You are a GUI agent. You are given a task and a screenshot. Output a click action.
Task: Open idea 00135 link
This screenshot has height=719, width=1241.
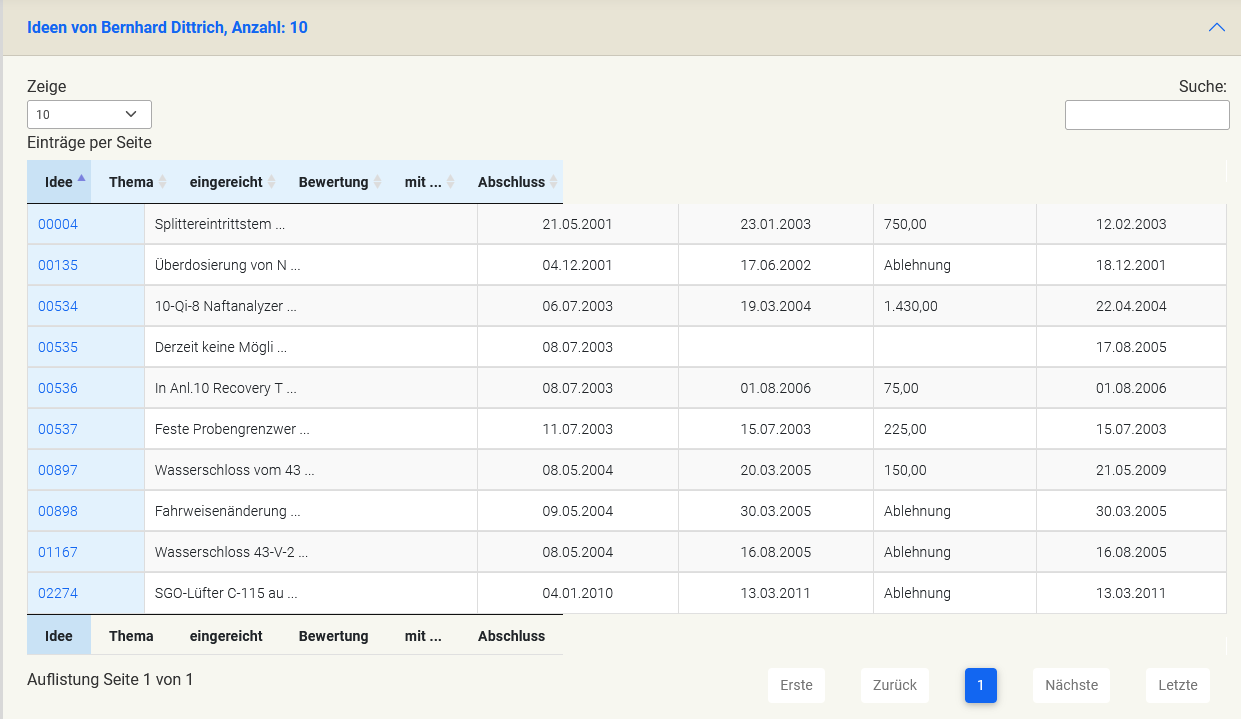pyautogui.click(x=58, y=265)
